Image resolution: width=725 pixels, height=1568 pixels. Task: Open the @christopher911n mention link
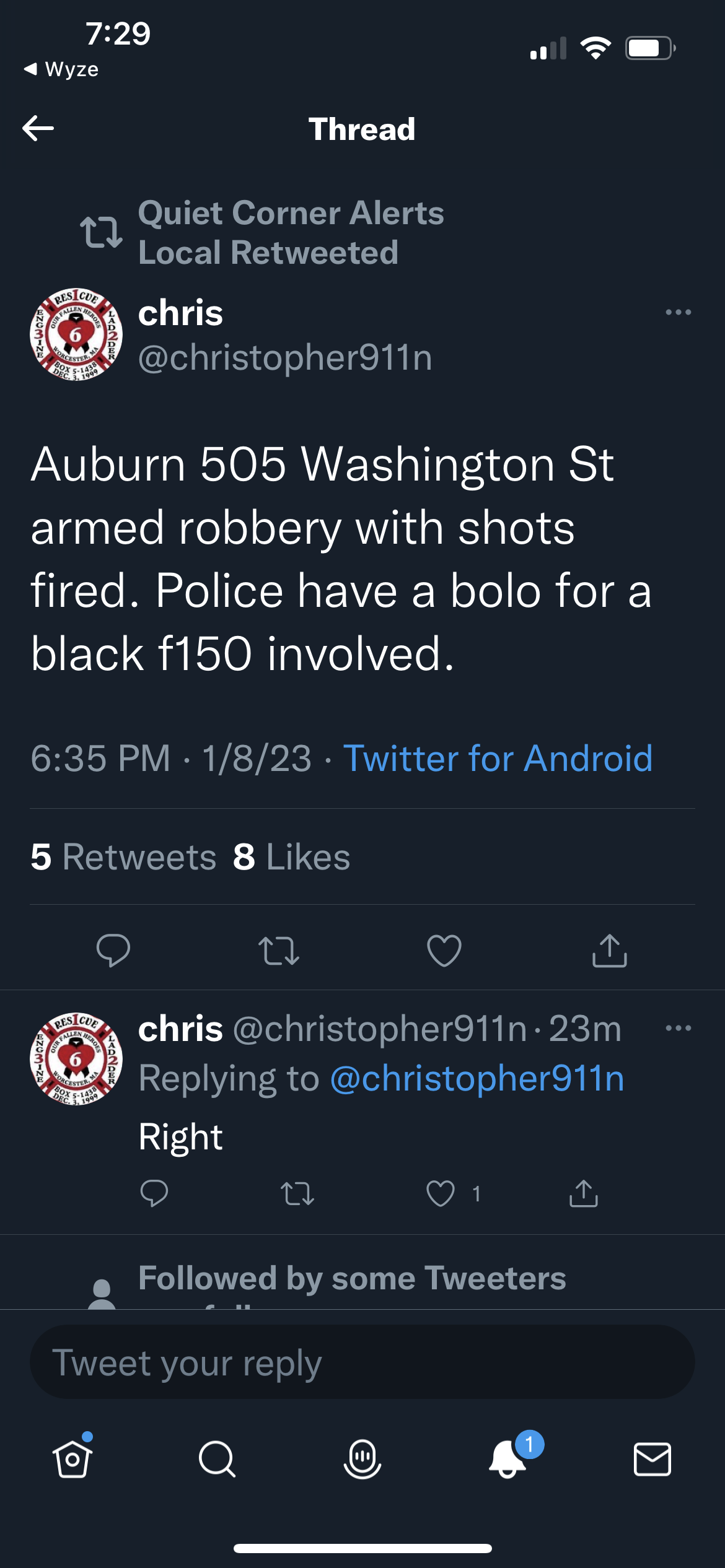pyautogui.click(x=477, y=1078)
